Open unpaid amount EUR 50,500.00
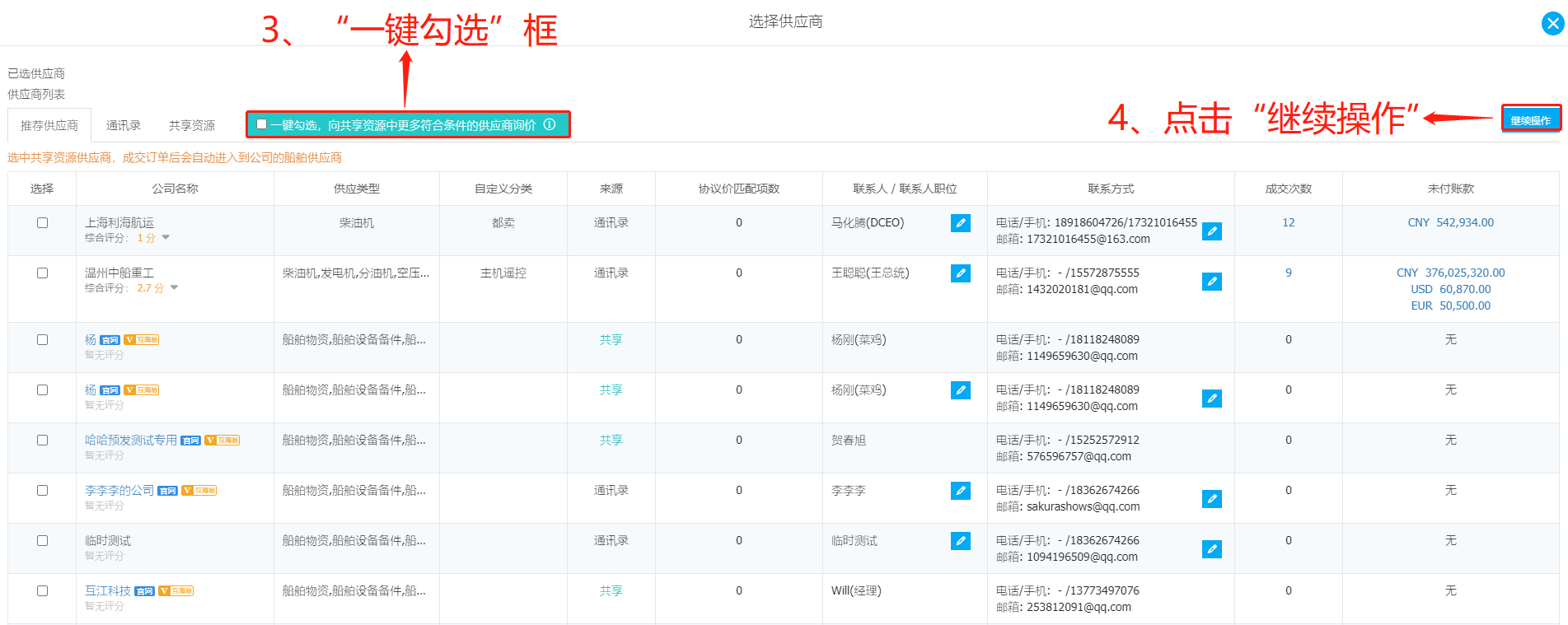The height and width of the screenshot is (625, 1568). point(1451,306)
